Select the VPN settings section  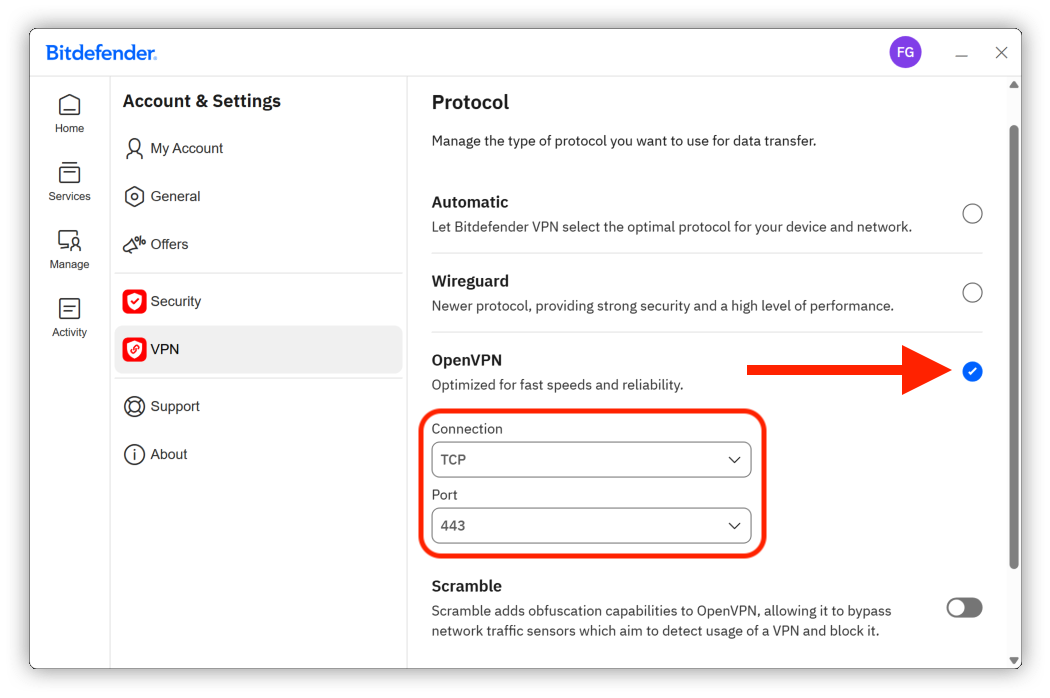pos(258,350)
